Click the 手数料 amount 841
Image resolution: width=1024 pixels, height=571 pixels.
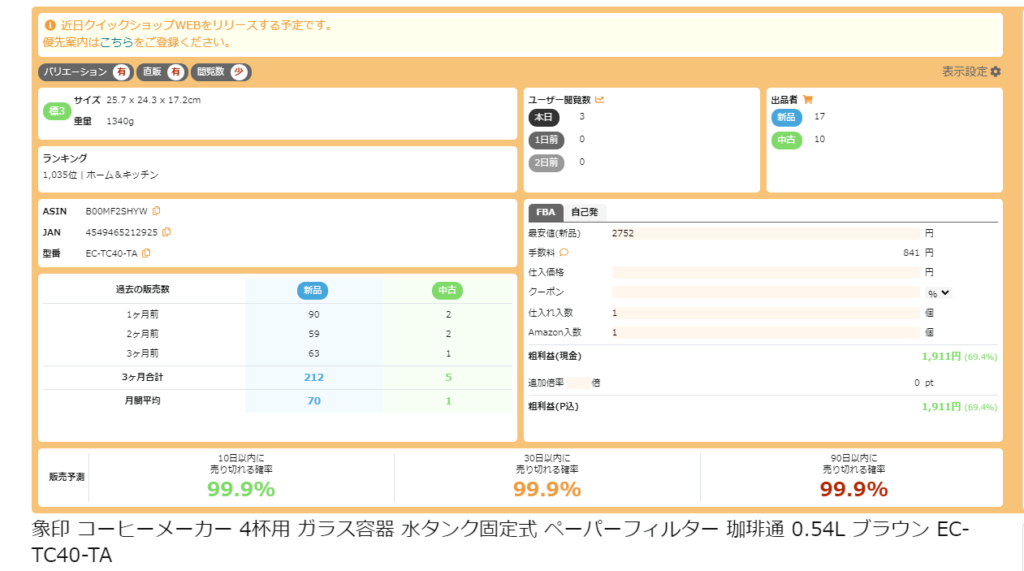click(x=911, y=252)
